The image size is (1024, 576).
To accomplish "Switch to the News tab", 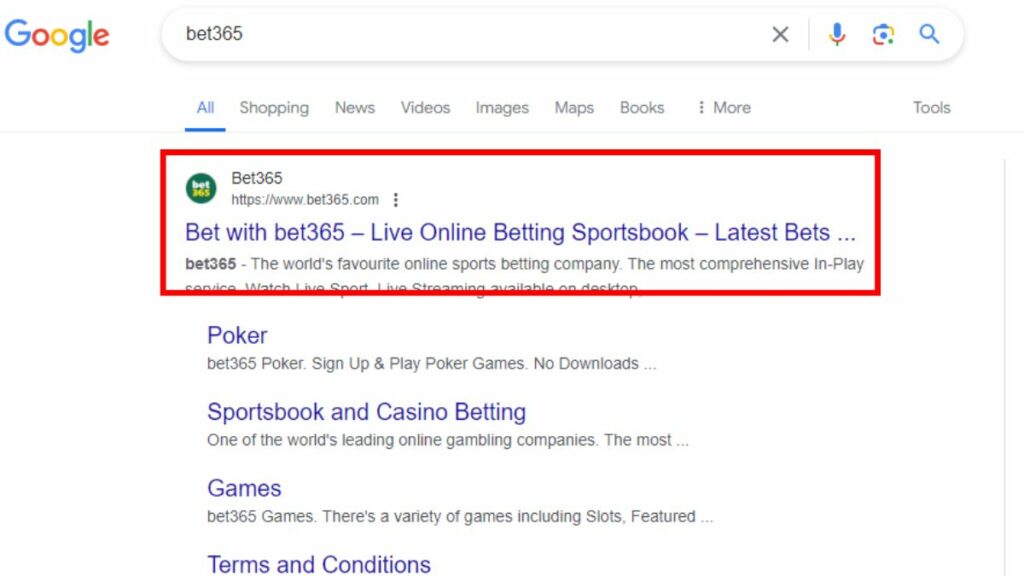I will 355,108.
